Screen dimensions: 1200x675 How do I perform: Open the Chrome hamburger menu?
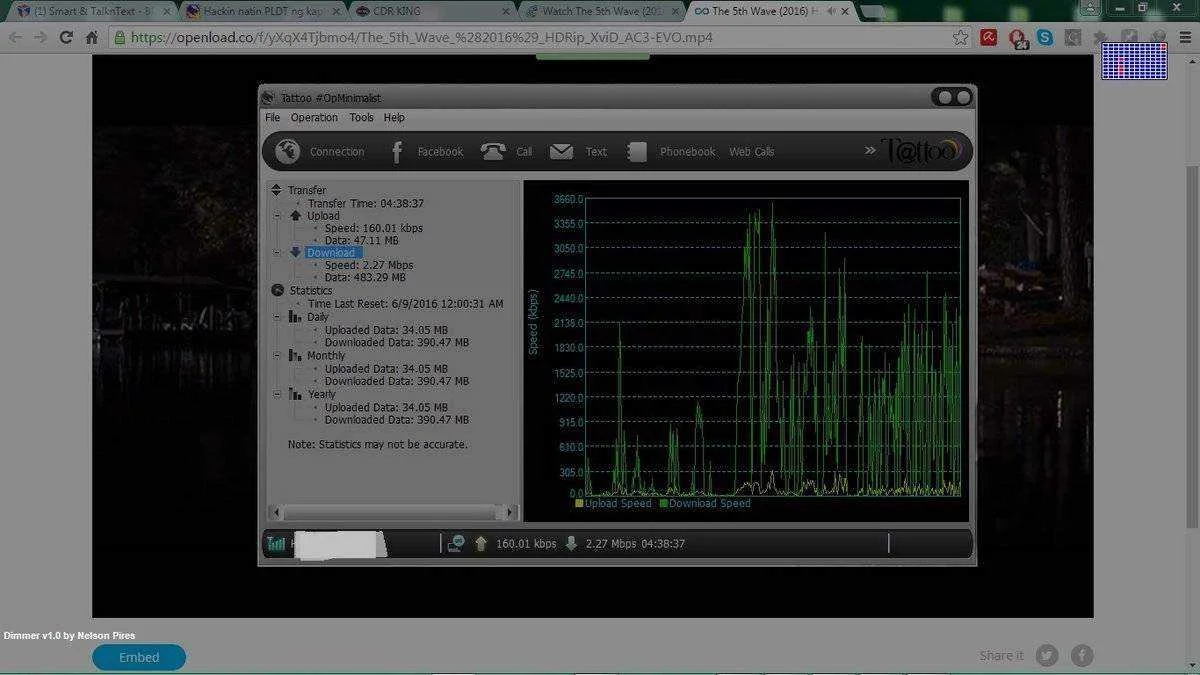[1185, 37]
